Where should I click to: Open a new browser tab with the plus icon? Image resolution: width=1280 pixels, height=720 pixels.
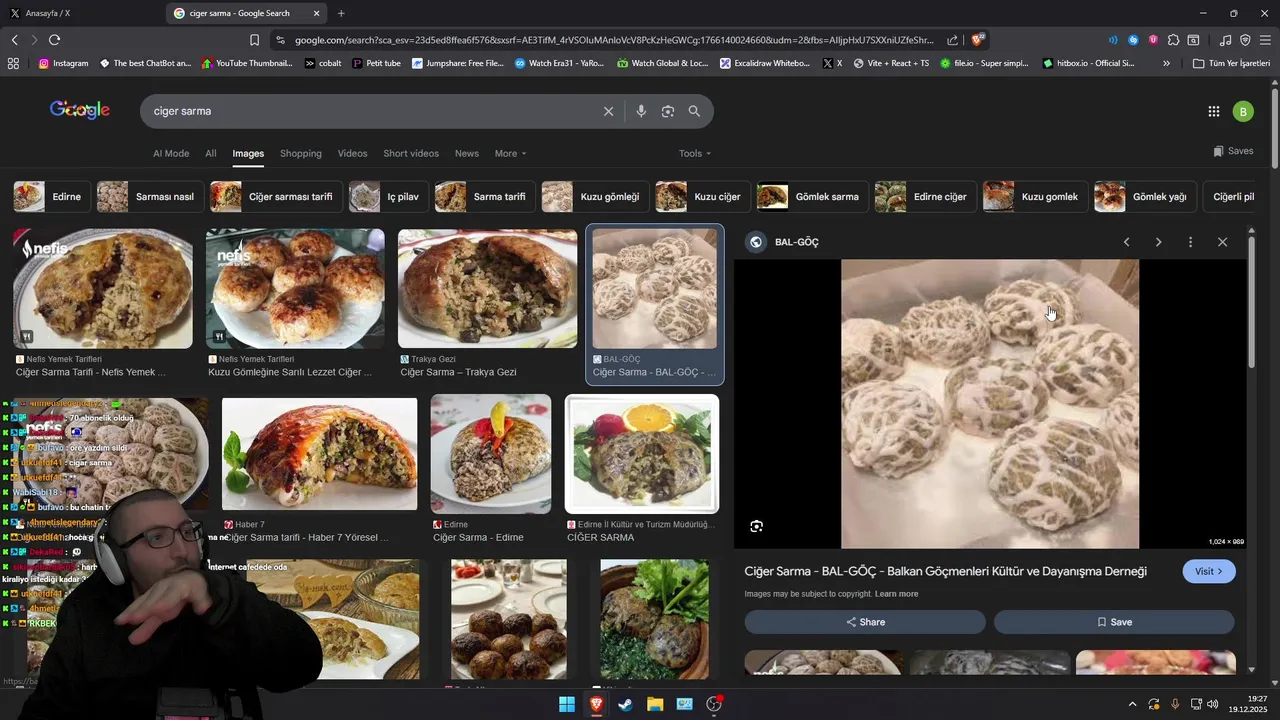tap(341, 13)
